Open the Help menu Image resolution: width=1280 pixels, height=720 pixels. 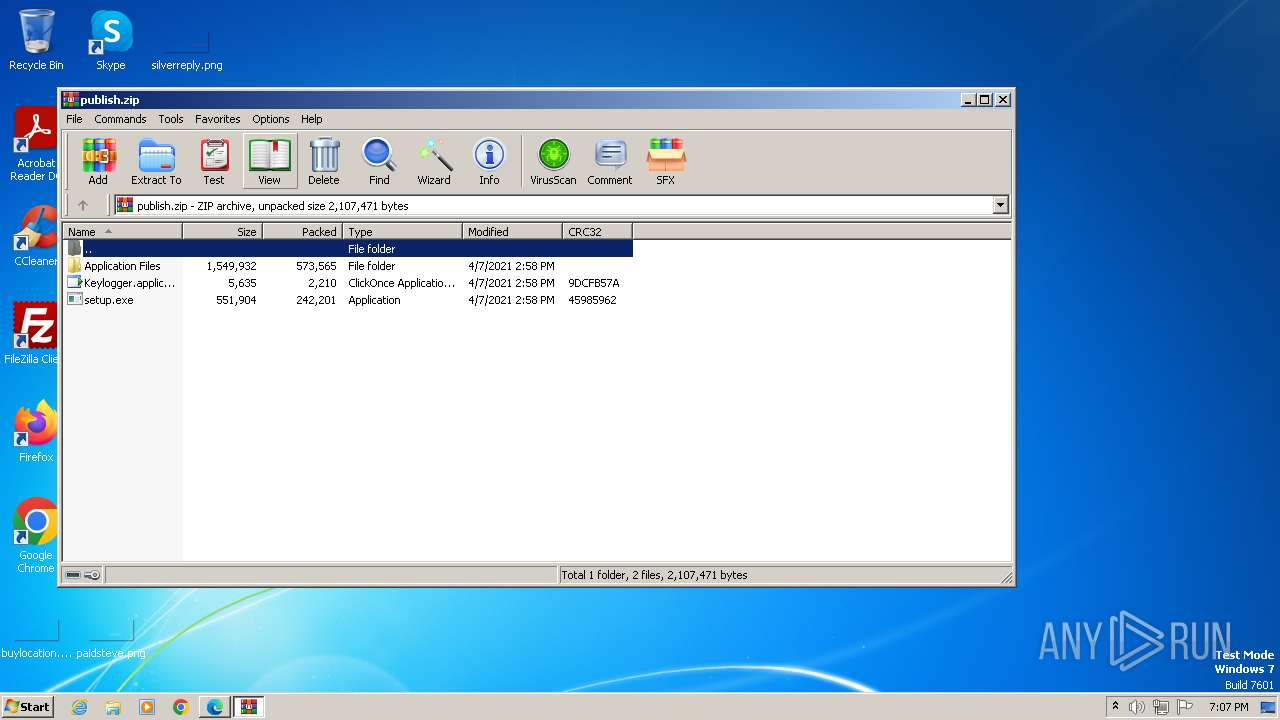[x=312, y=119]
